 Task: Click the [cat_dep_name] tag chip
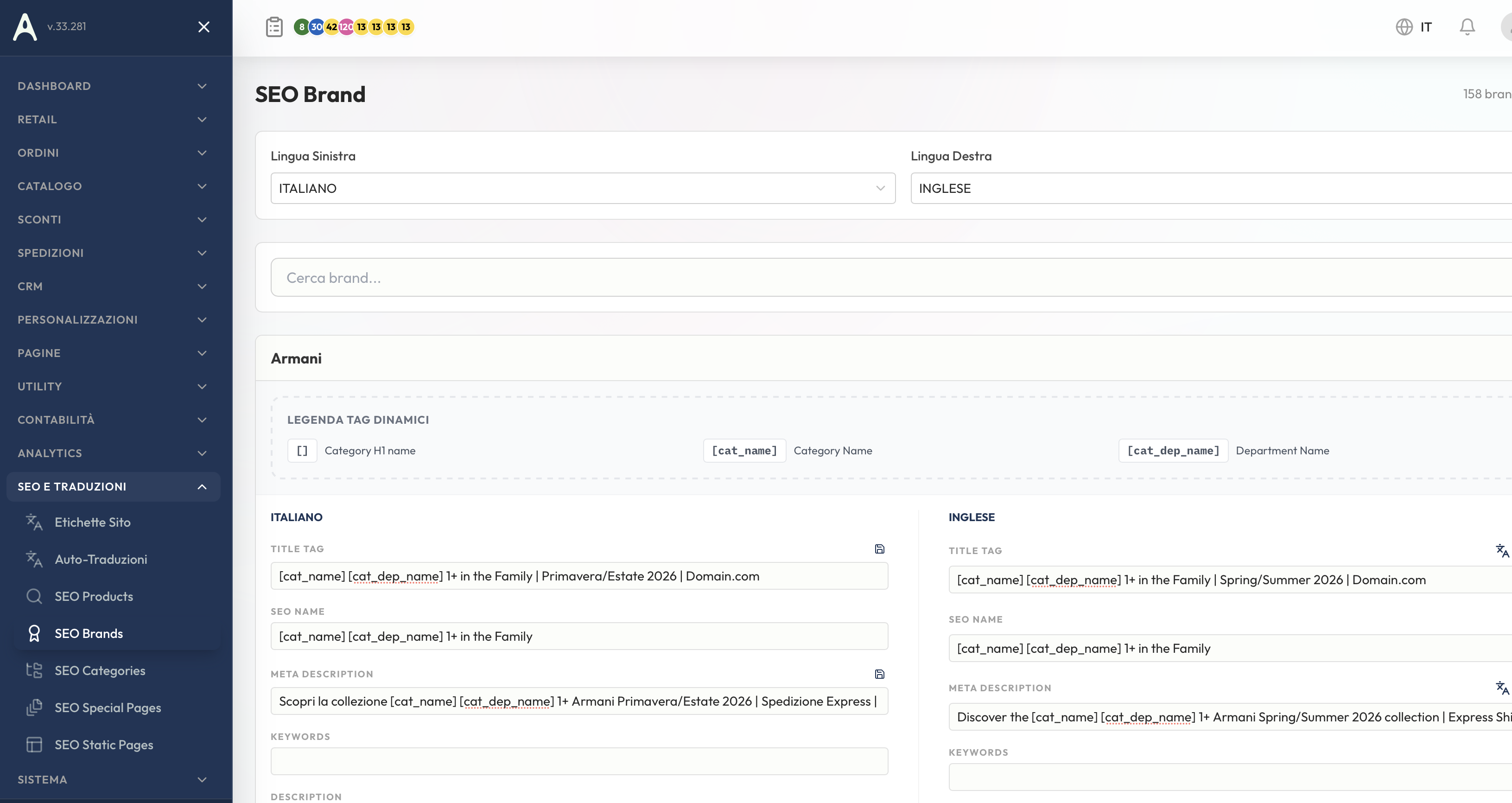click(x=1173, y=451)
